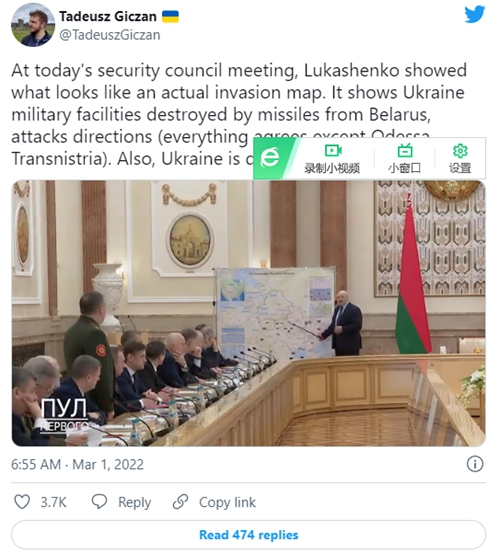Click the Twitter bird logo
The height and width of the screenshot is (554, 500).
tap(475, 14)
